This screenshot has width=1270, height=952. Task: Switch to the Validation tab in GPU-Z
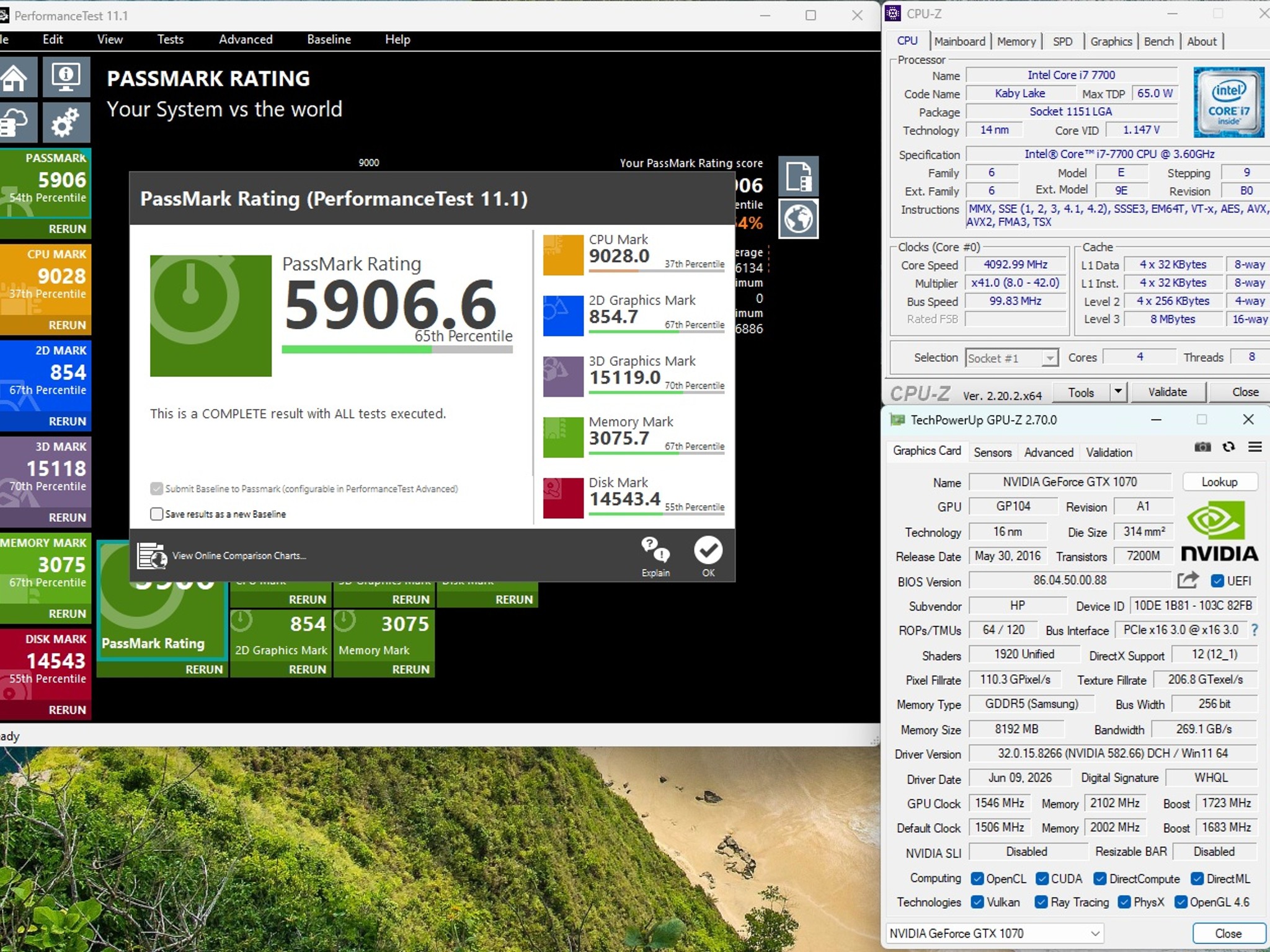click(x=1109, y=452)
